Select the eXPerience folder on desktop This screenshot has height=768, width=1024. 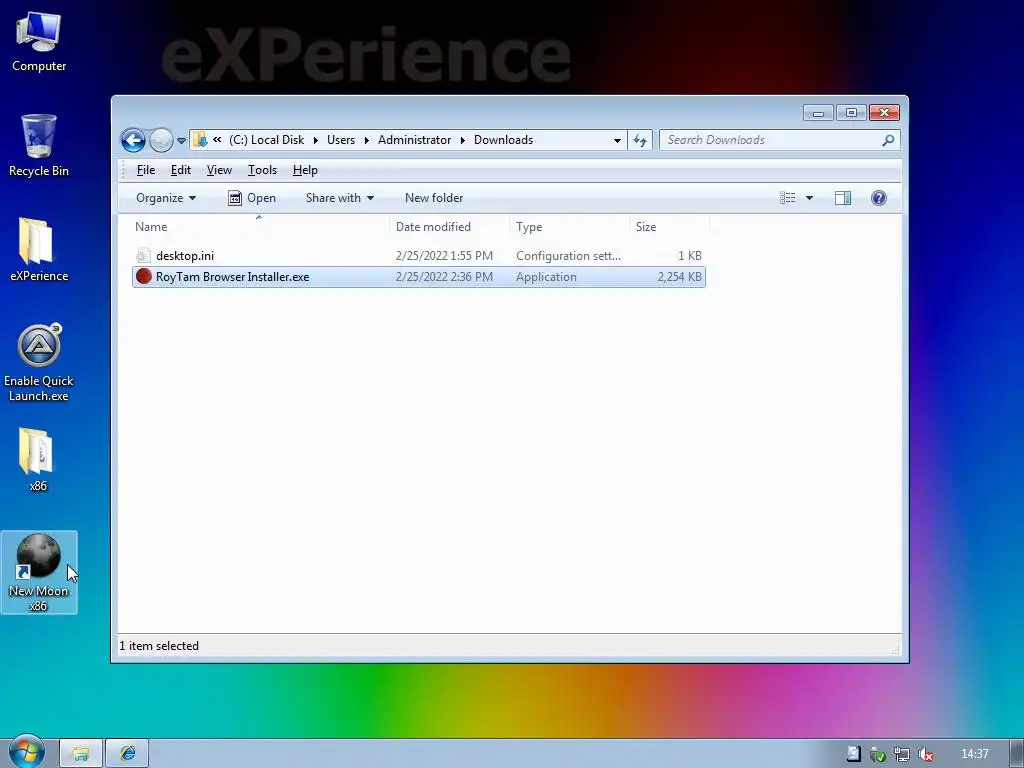coord(39,250)
